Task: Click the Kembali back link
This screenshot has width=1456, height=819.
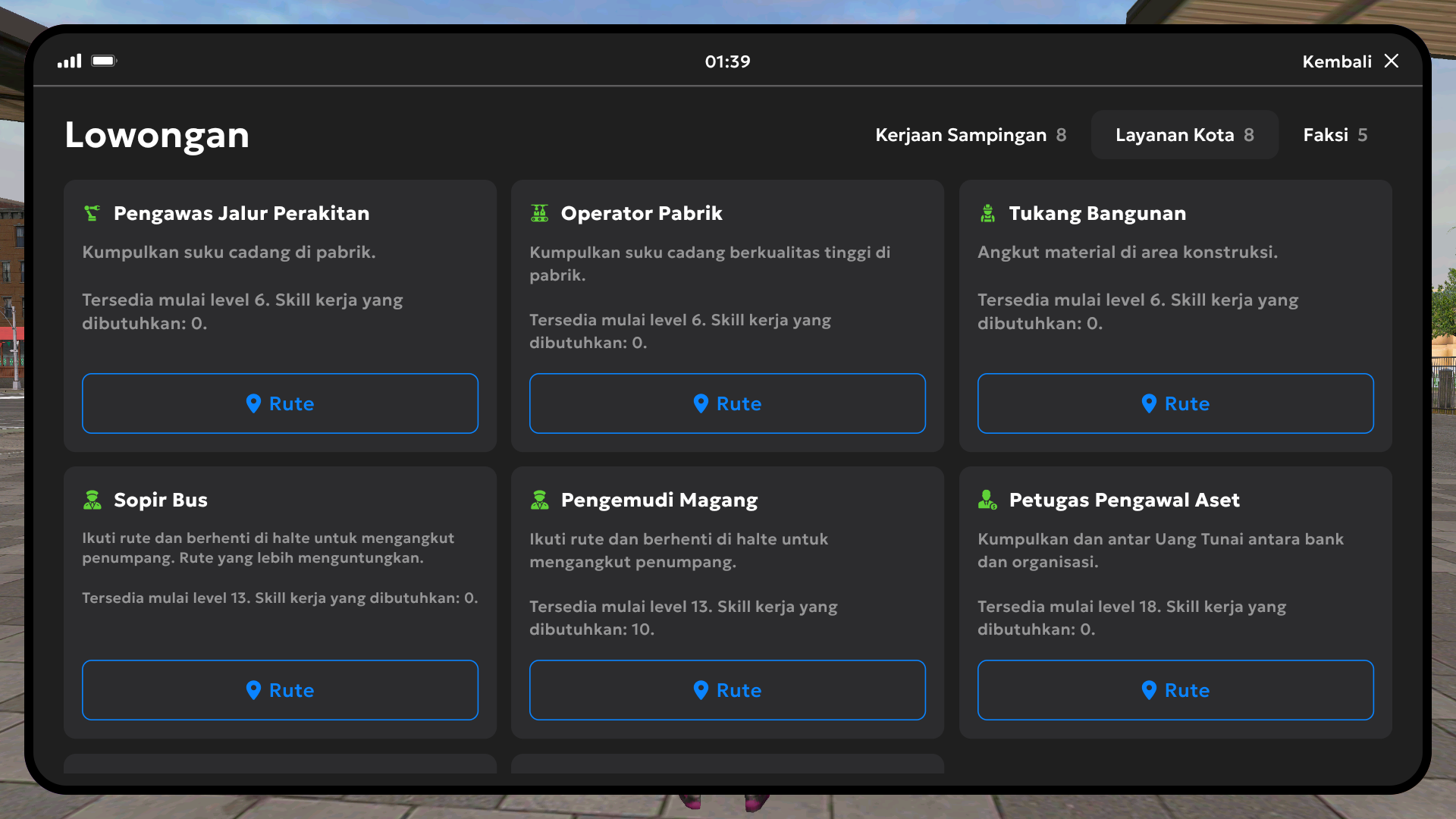Action: [x=1336, y=61]
